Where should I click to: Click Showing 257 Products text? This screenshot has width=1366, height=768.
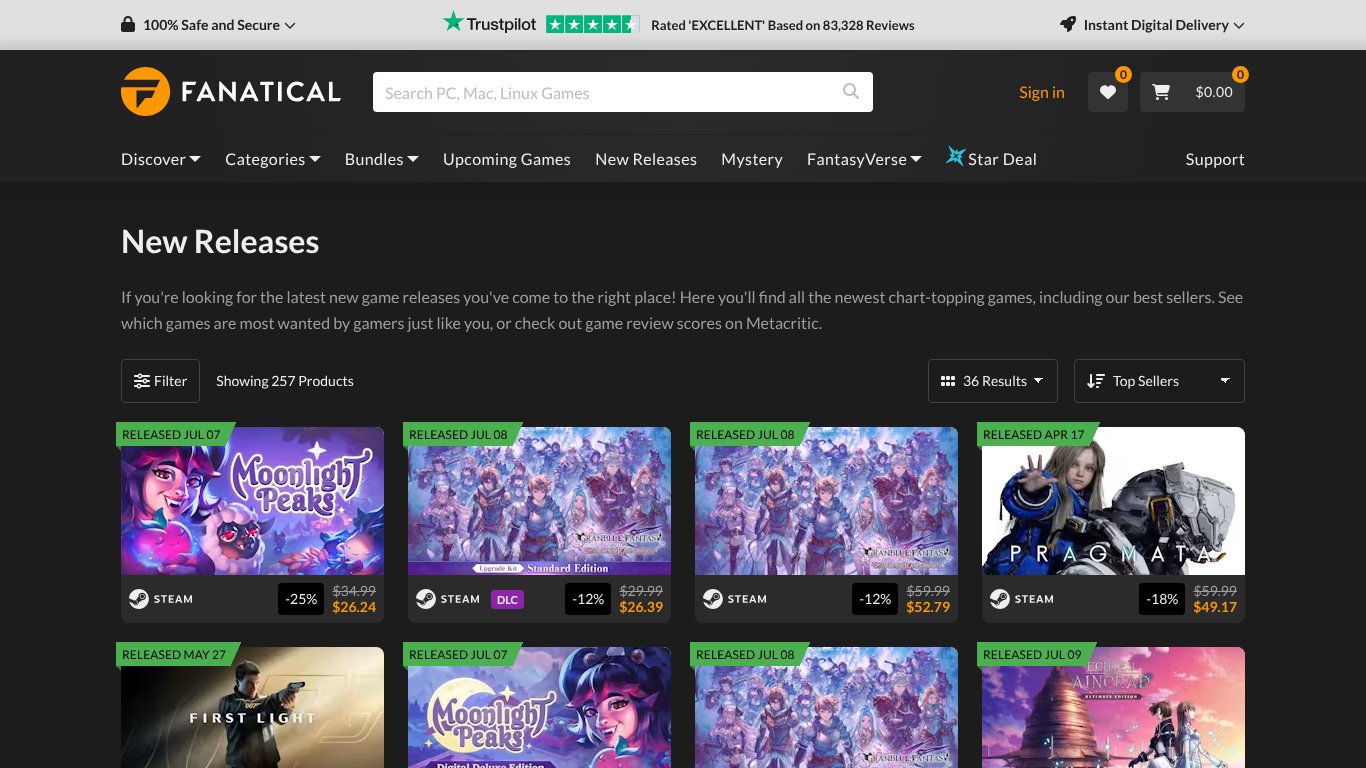pyautogui.click(x=285, y=381)
